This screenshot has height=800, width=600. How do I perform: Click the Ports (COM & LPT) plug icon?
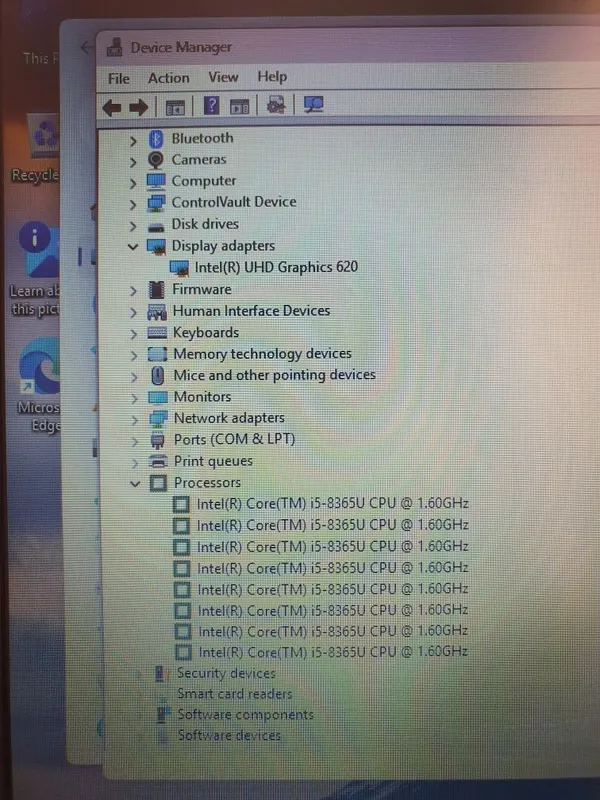pos(158,440)
